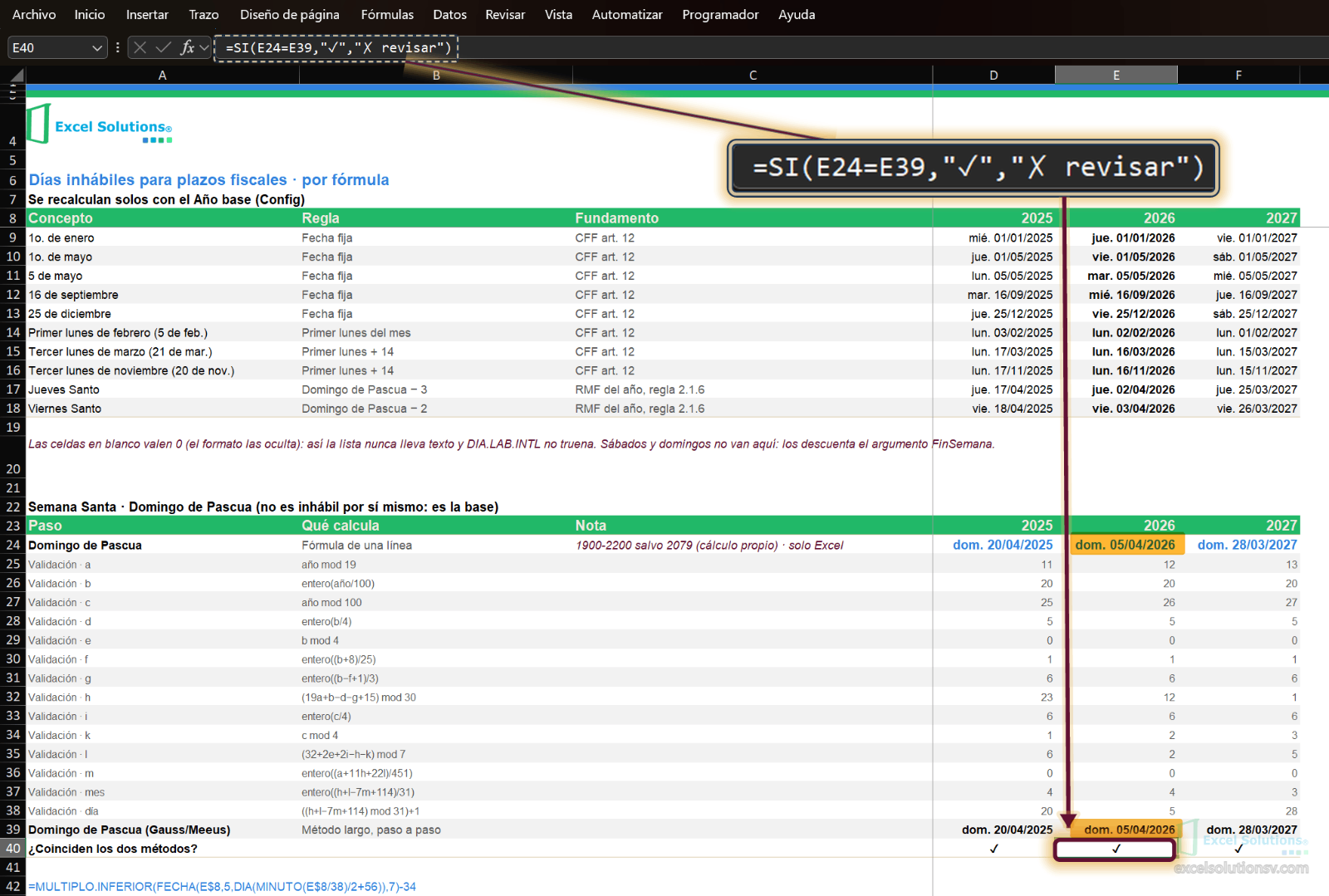Viewport: 1329px width, 896px height.
Task: Select column F header
Action: pos(1238,76)
